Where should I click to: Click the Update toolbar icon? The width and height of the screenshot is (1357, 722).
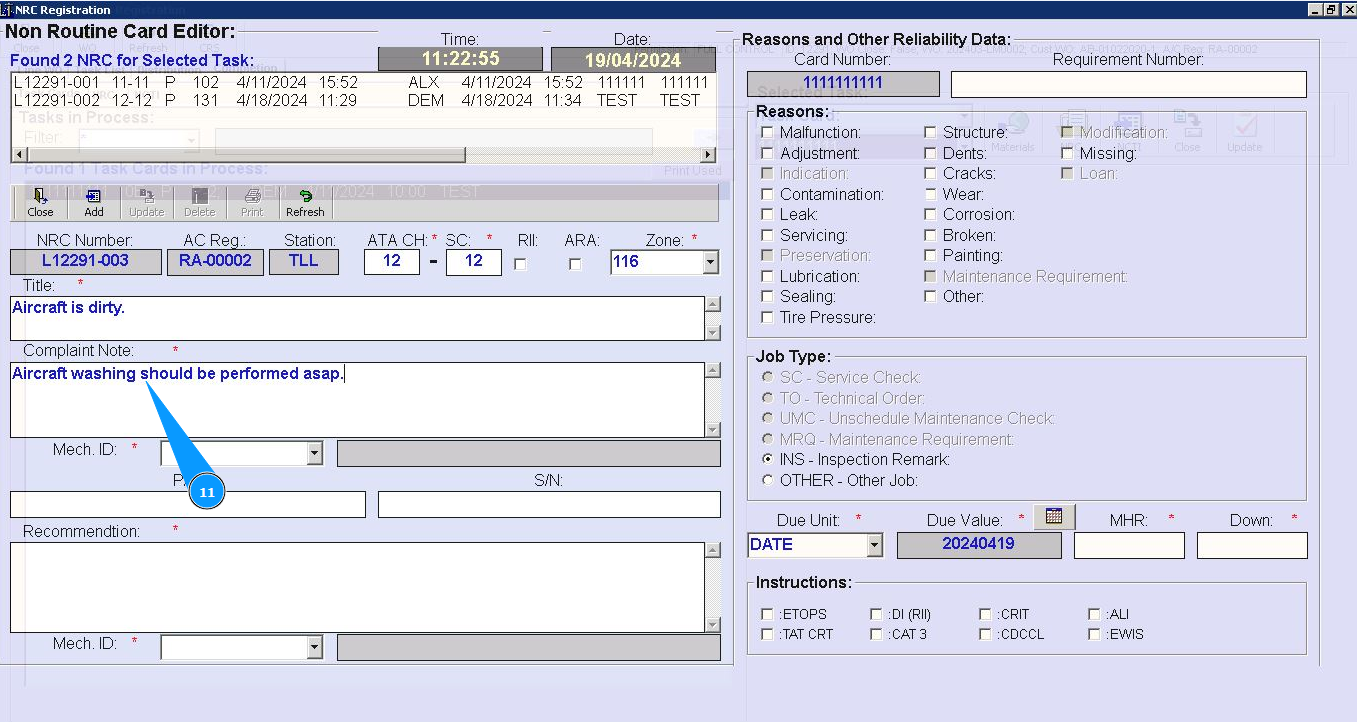[146, 202]
